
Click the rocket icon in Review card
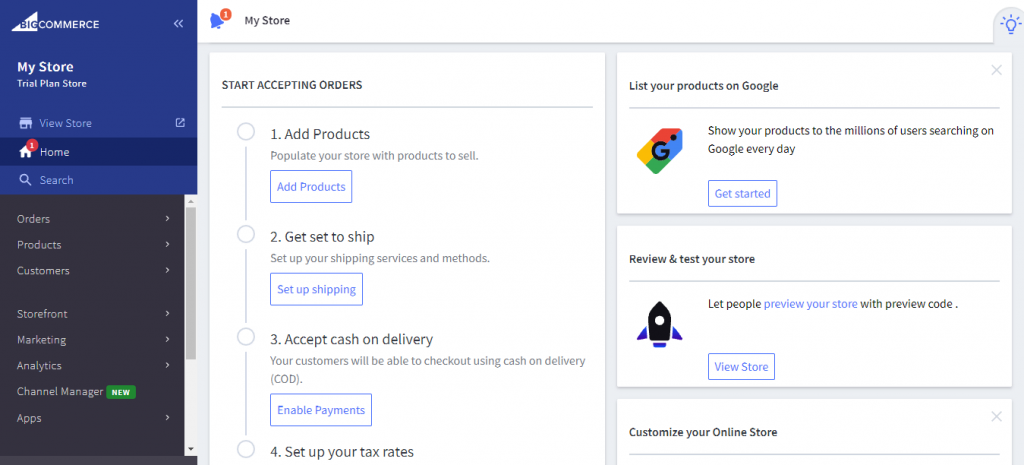tap(659, 323)
